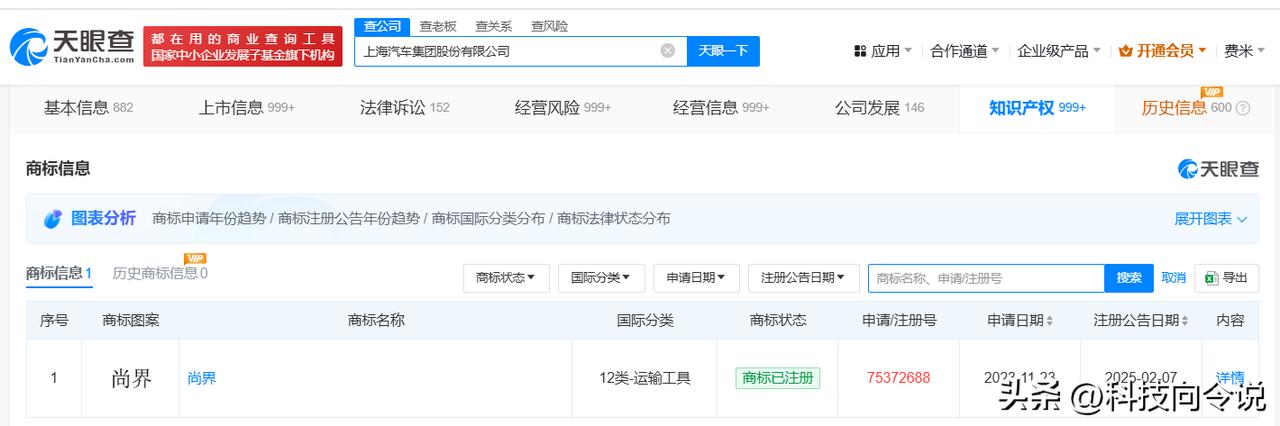This screenshot has width=1280, height=426.
Task: Clear the search box text
Action: (668, 50)
